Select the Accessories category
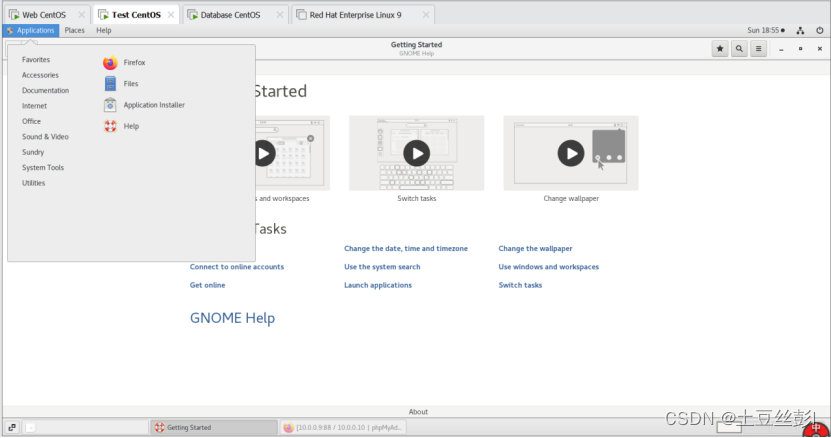Screen dimensions: 831x438 coord(40,75)
